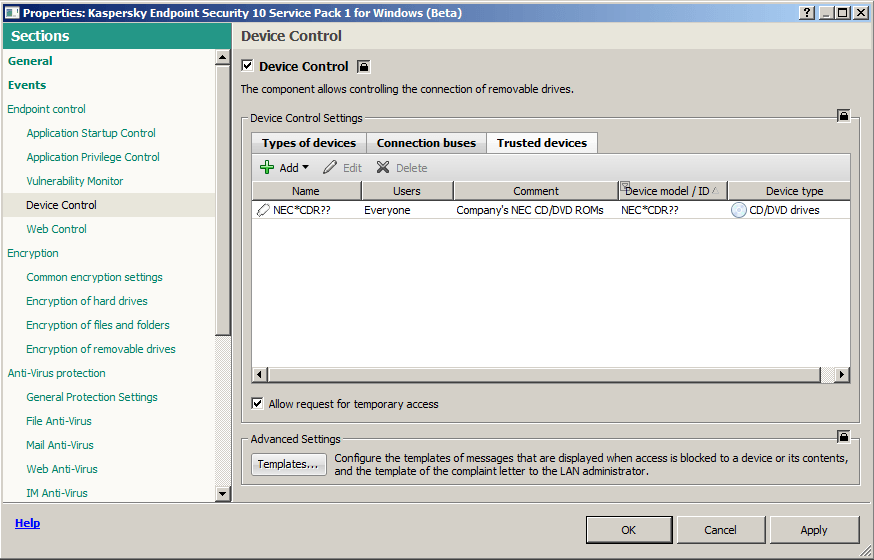Open the Events section

tap(27, 85)
